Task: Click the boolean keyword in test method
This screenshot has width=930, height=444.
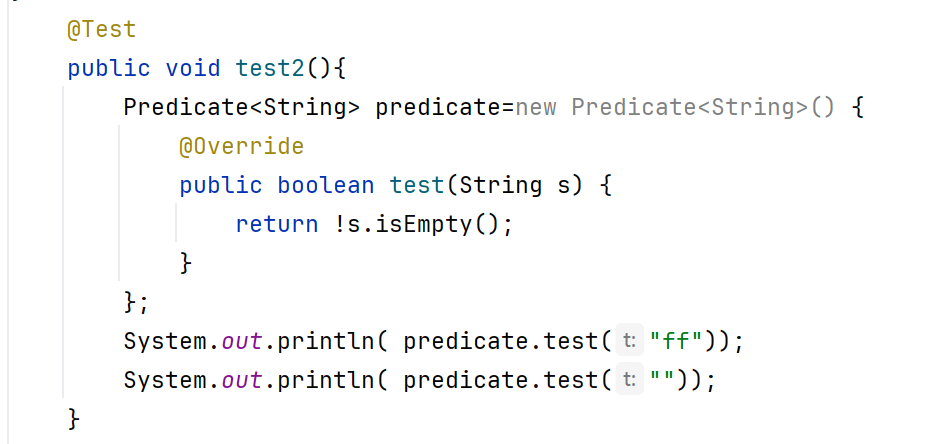Action: coord(326,186)
